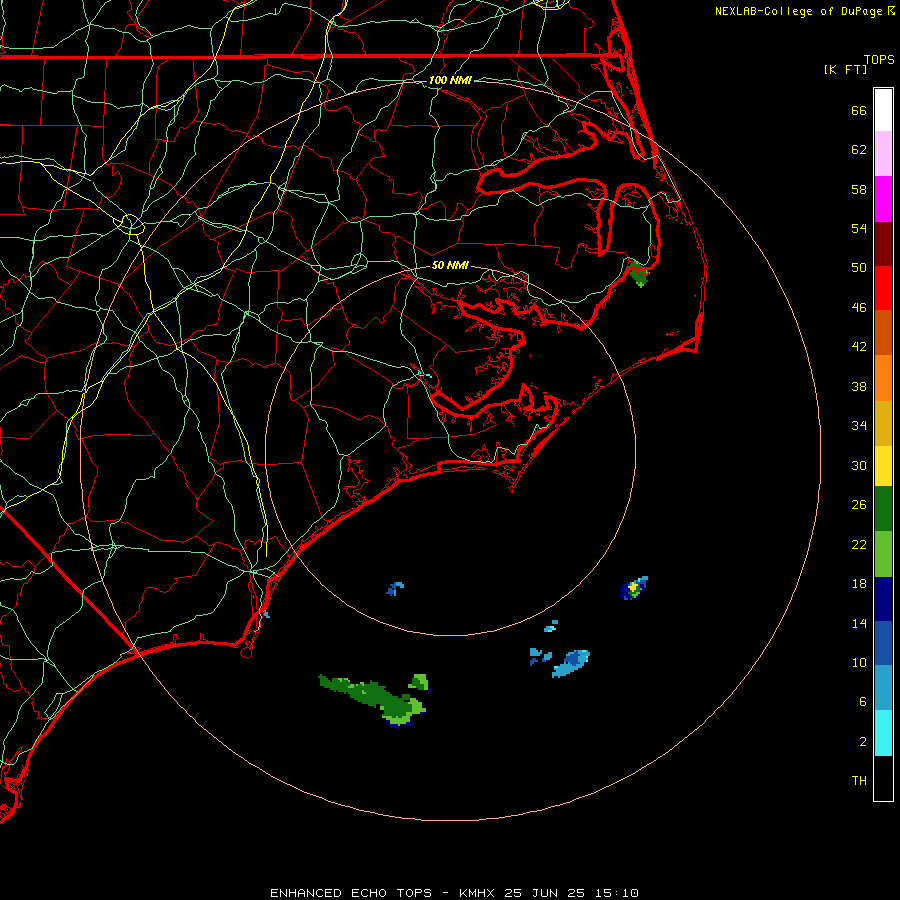Image resolution: width=900 pixels, height=900 pixels.
Task: Click the white 66 kft color swatch
Action: pyautogui.click(x=883, y=110)
